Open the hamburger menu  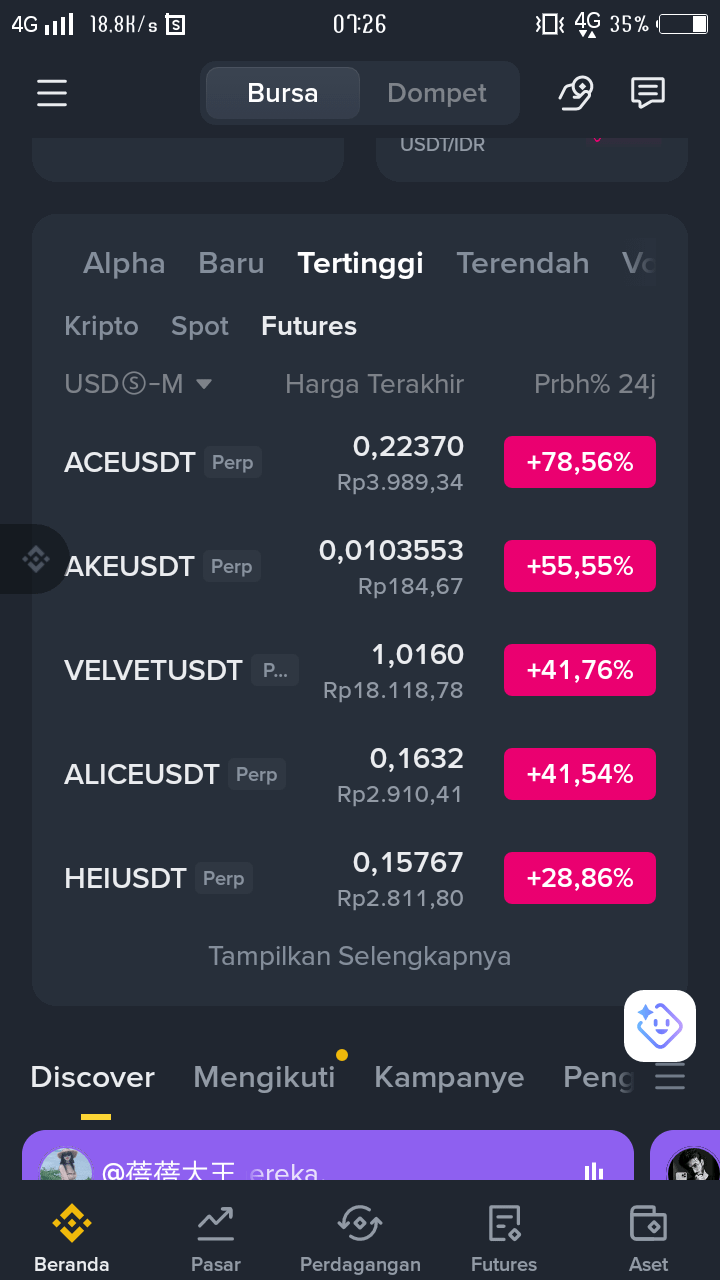(x=52, y=93)
